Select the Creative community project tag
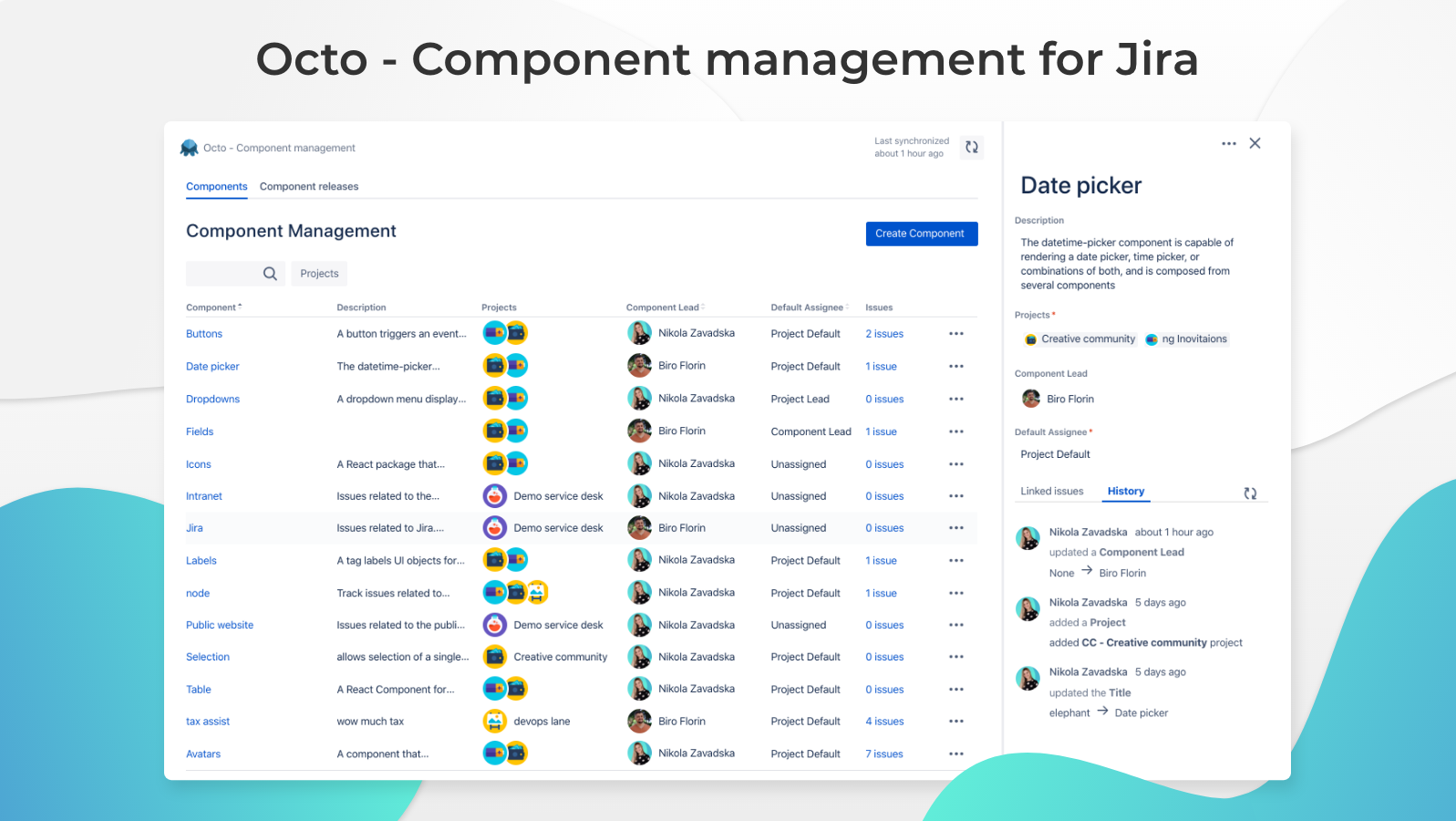The width and height of the screenshot is (1456, 821). (1081, 339)
